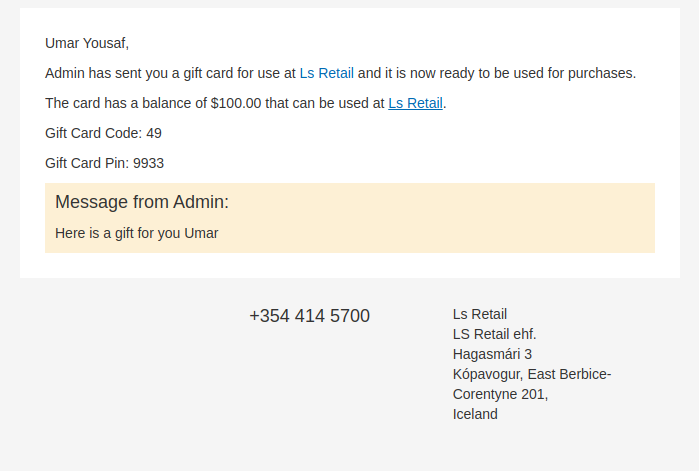699x471 pixels.
Task: Click the message text 'Here is a gift for you Umar'
Action: (x=136, y=233)
